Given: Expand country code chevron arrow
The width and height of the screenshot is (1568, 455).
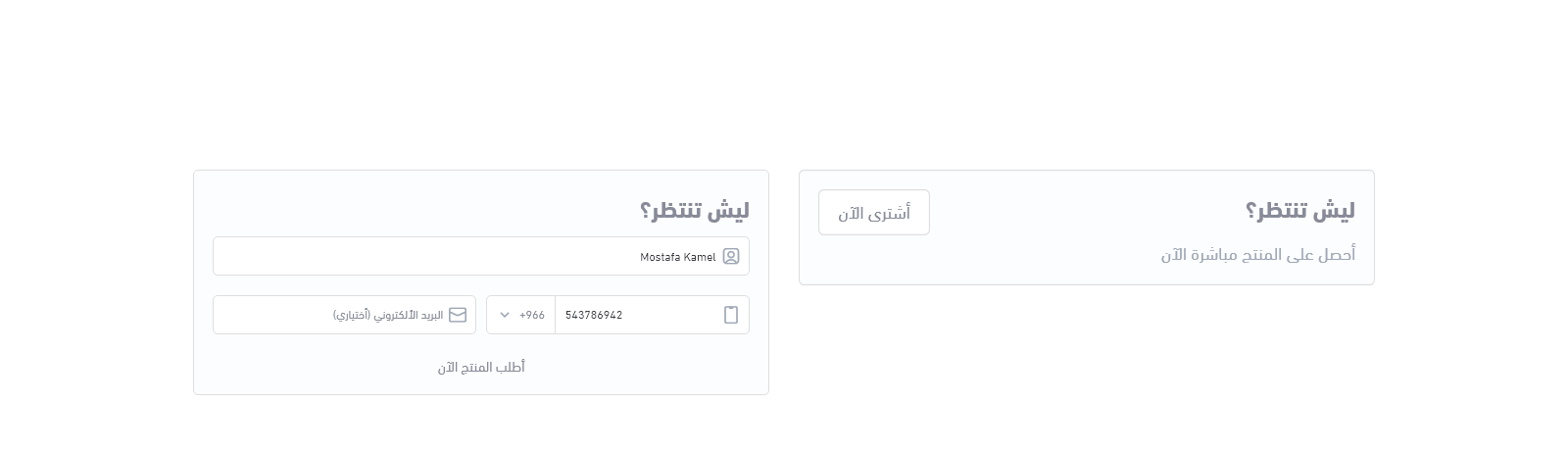Looking at the screenshot, I should pyautogui.click(x=505, y=315).
